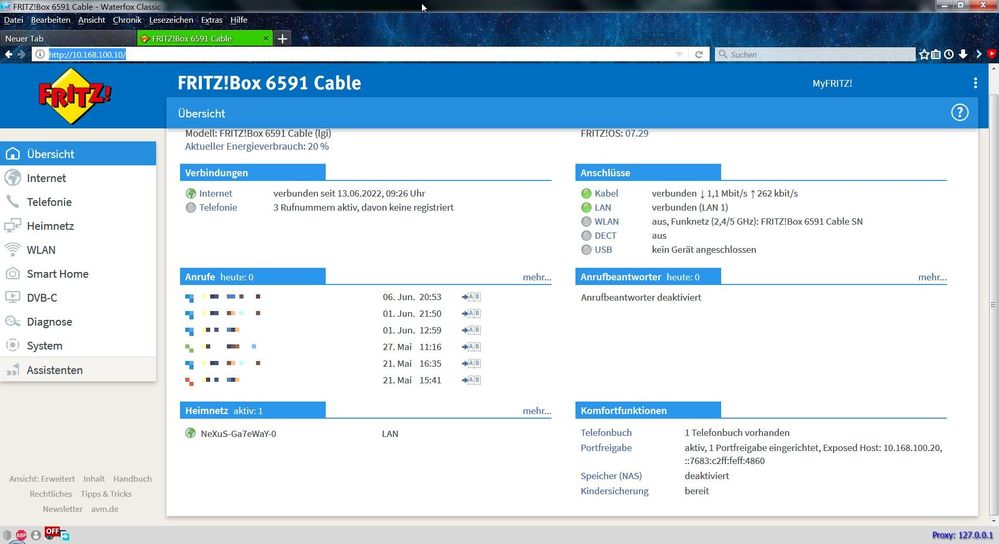Open Diagnose in the sidebar
This screenshot has height=544, width=999.
point(78,322)
